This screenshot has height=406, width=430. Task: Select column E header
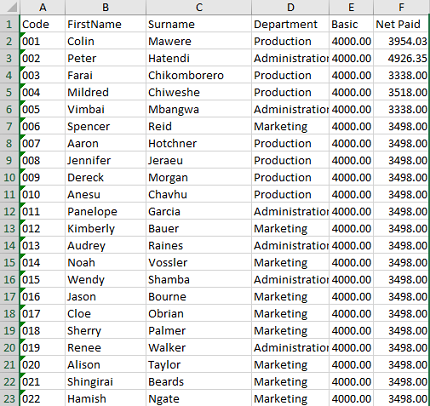click(x=351, y=7)
